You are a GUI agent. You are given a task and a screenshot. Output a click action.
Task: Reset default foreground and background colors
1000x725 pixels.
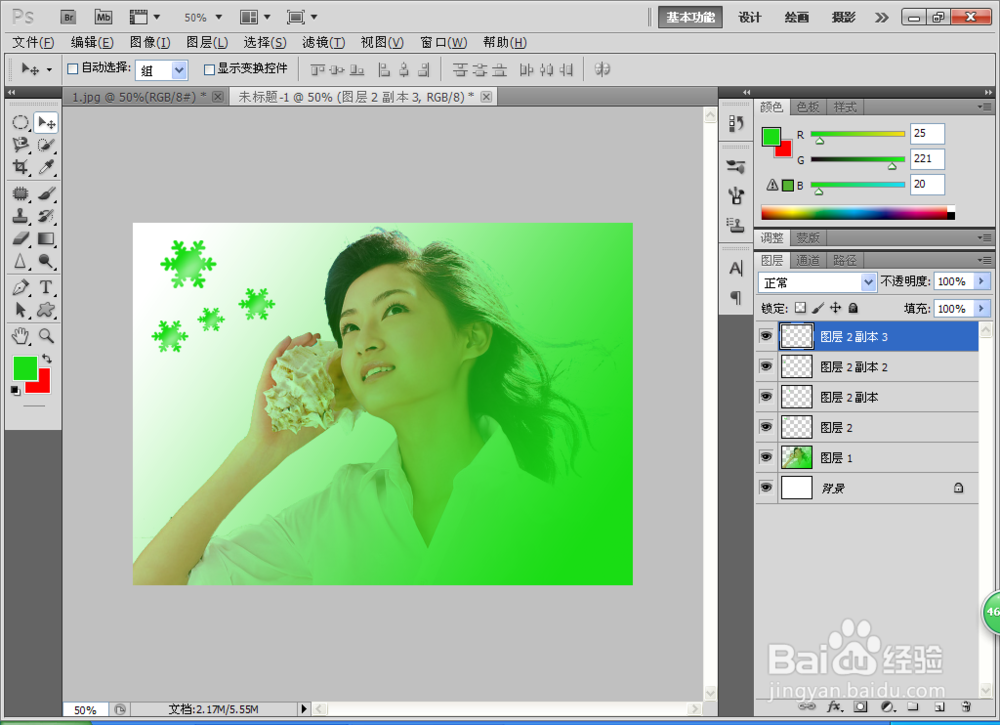[x=15, y=390]
